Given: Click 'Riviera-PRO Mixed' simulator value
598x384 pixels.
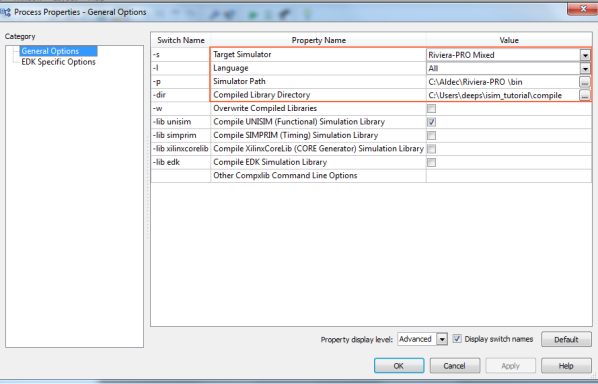Looking at the screenshot, I should click(461, 55).
